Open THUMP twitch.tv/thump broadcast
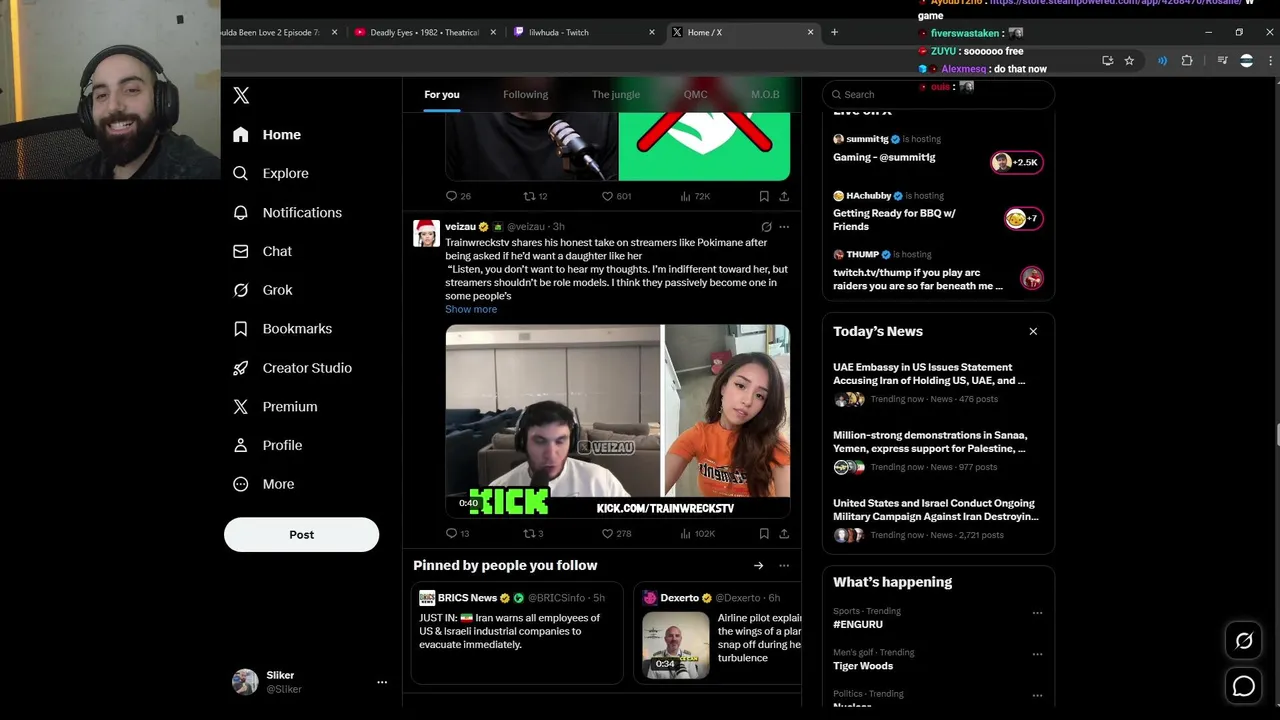Image resolution: width=1280 pixels, height=720 pixels. pyautogui.click(x=938, y=271)
